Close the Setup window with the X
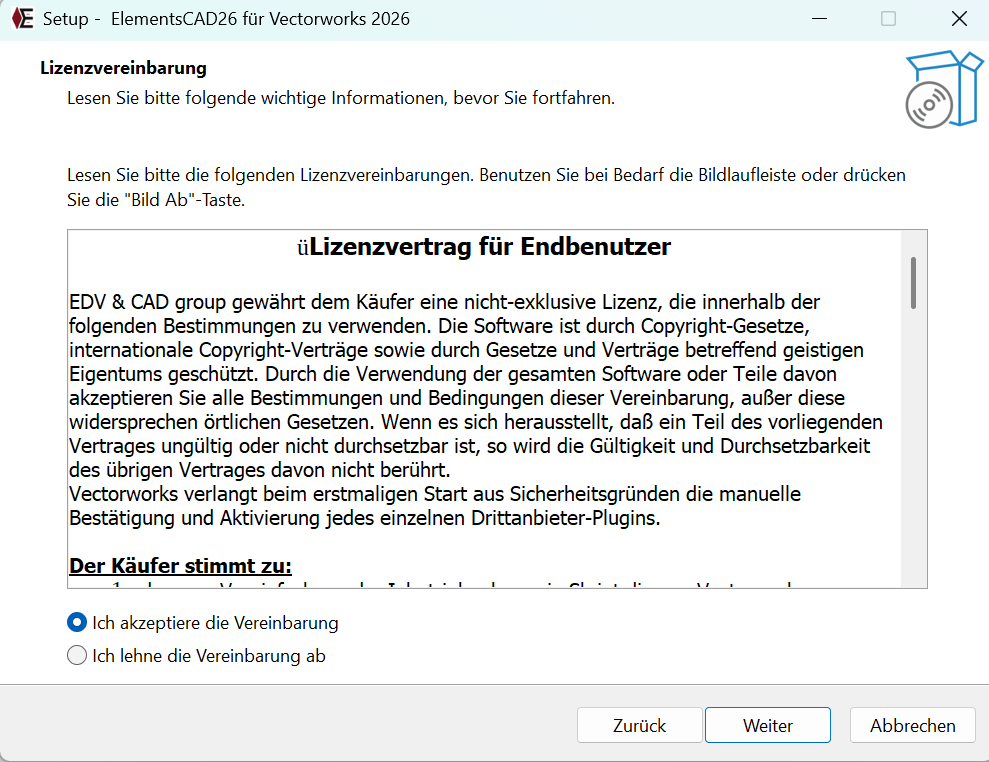Image resolution: width=989 pixels, height=762 pixels. pyautogui.click(x=959, y=19)
